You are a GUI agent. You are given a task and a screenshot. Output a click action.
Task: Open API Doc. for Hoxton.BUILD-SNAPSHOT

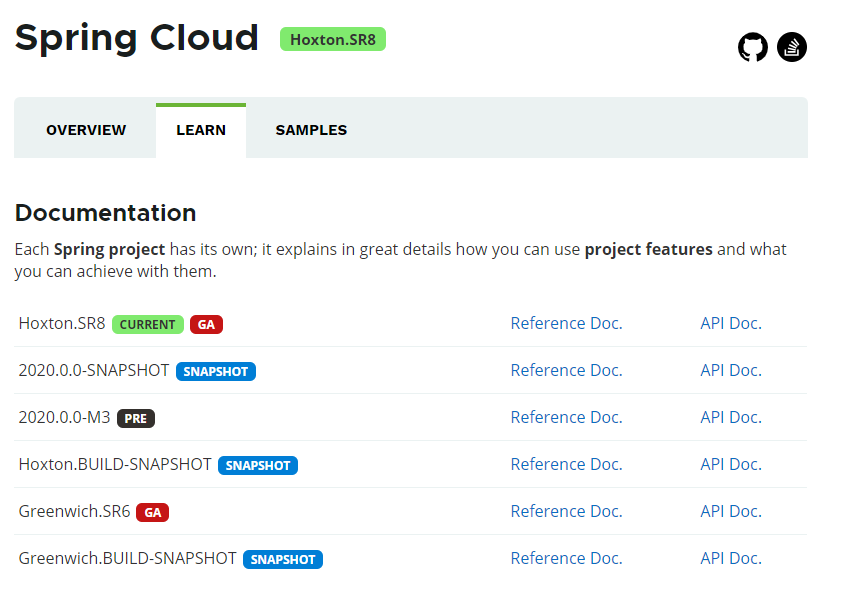click(731, 464)
